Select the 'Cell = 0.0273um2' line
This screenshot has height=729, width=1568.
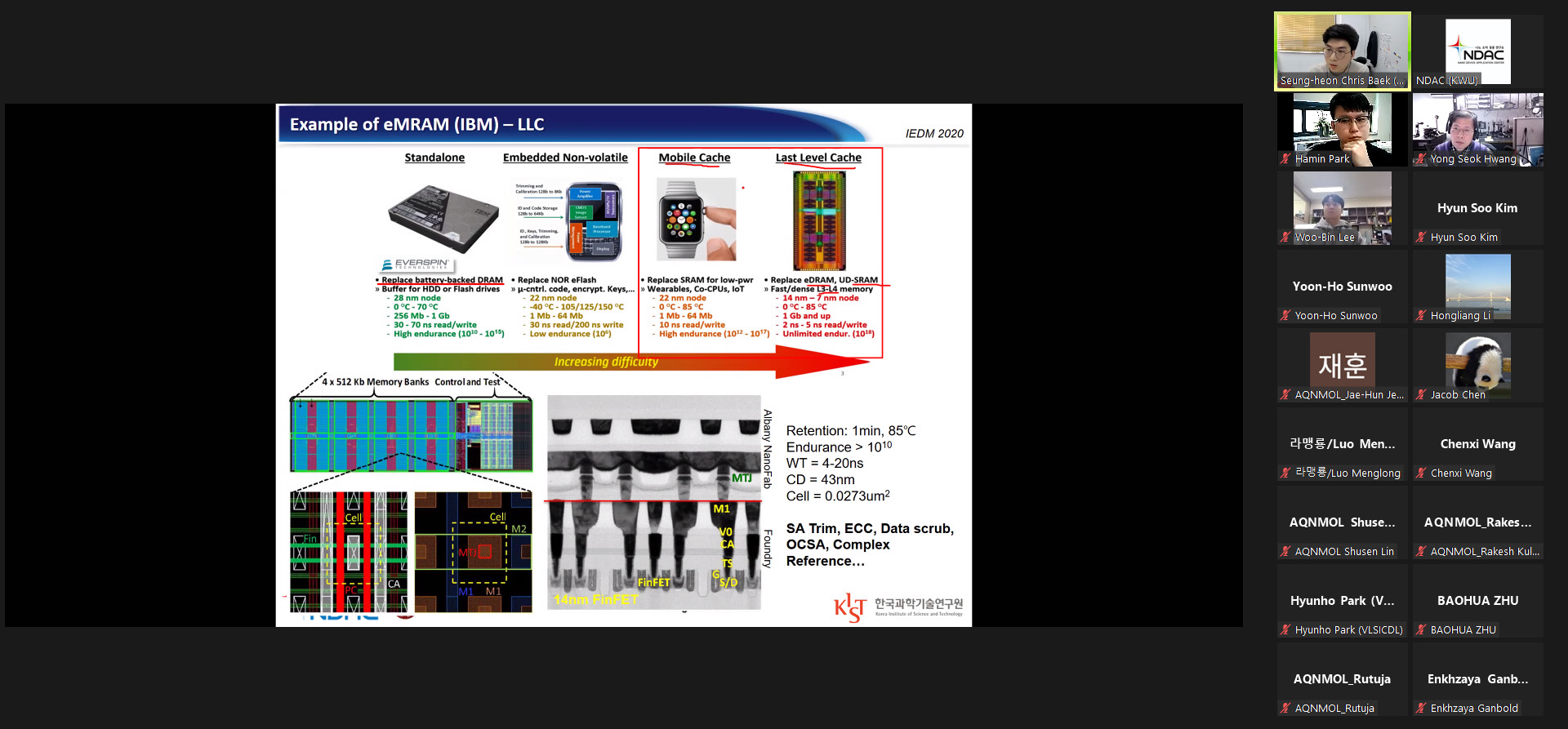point(838,496)
